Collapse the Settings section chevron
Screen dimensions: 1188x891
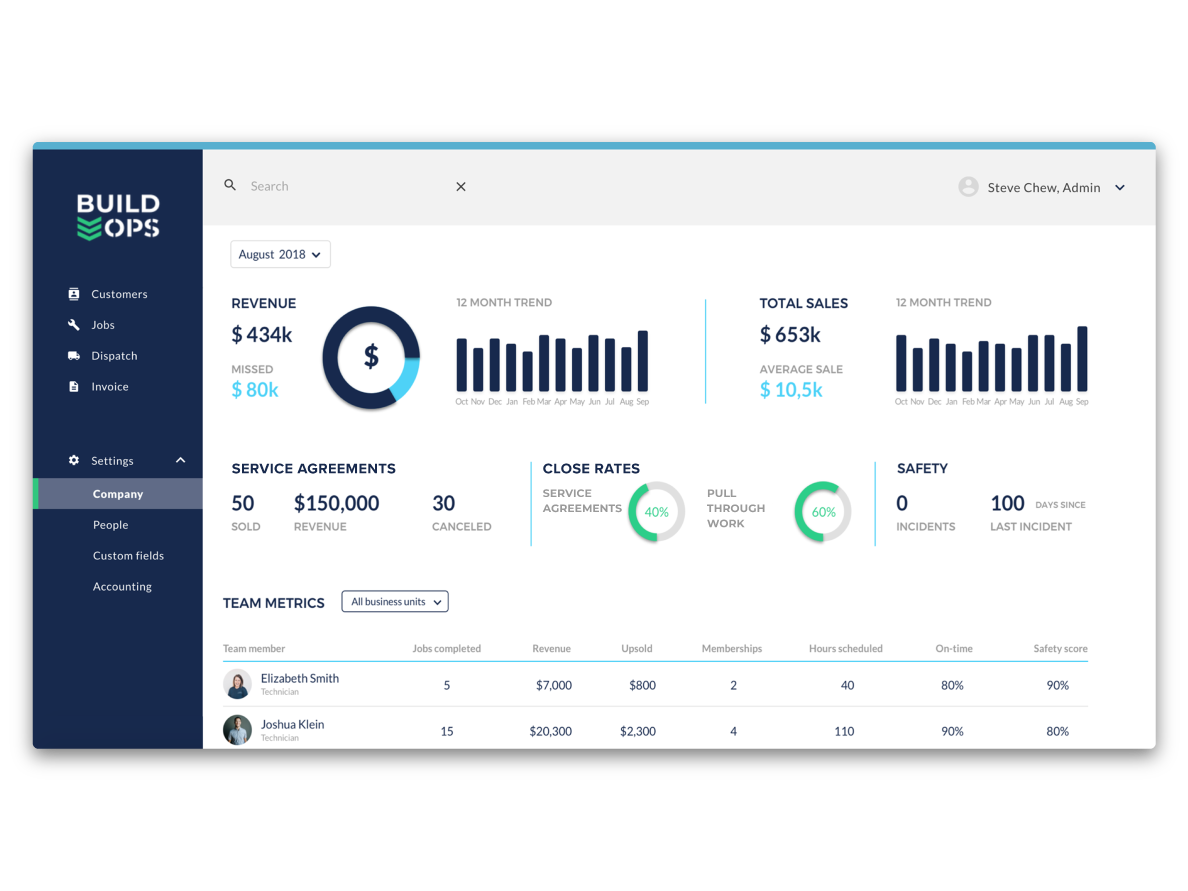click(180, 461)
